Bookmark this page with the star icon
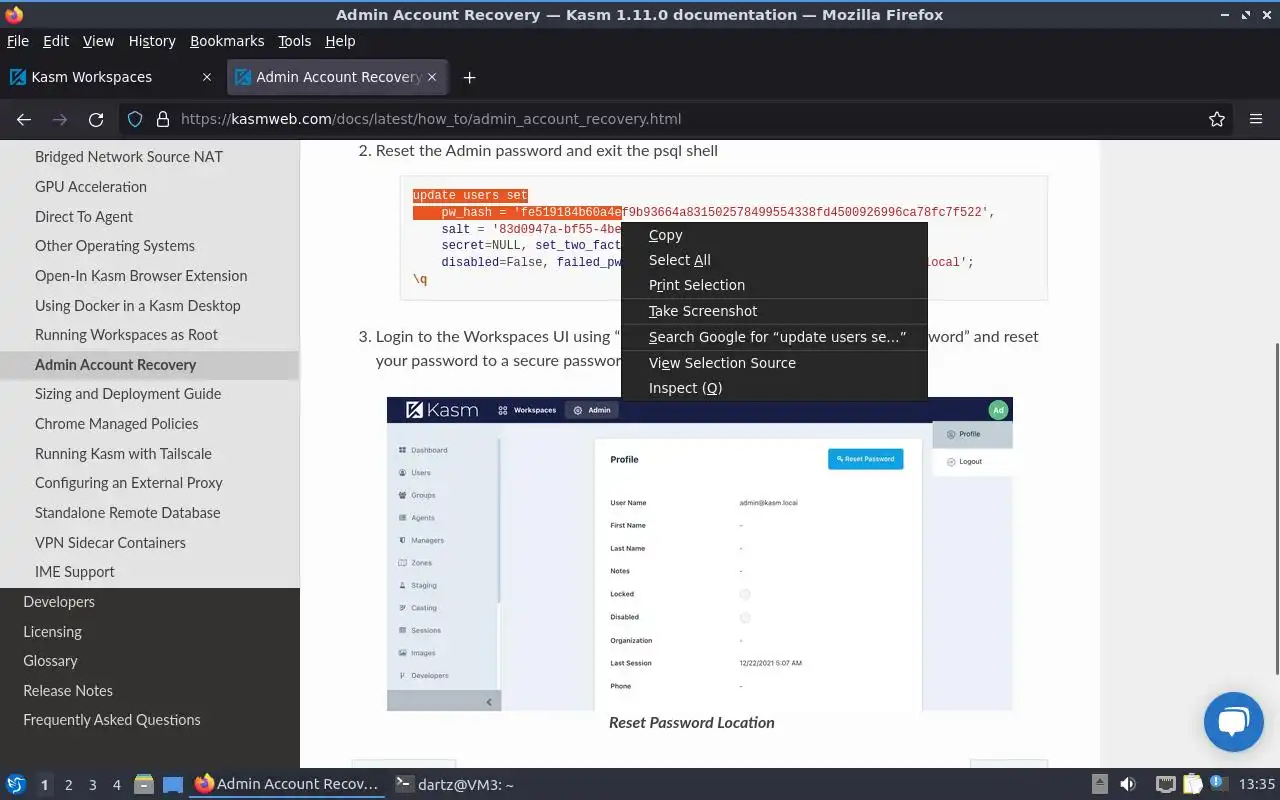This screenshot has height=800, width=1280. (x=1217, y=119)
